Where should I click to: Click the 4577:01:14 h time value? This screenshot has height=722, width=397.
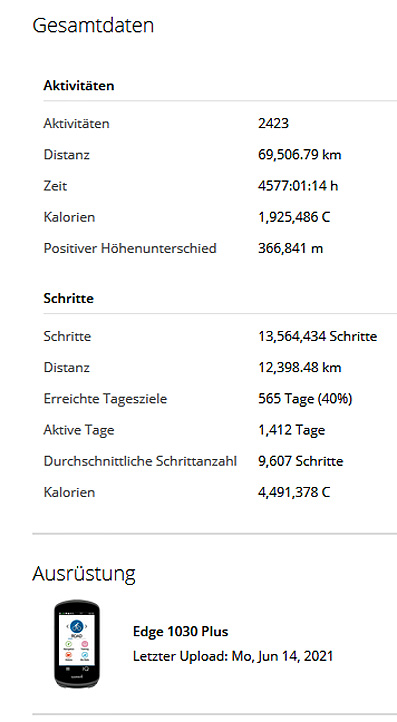298,186
